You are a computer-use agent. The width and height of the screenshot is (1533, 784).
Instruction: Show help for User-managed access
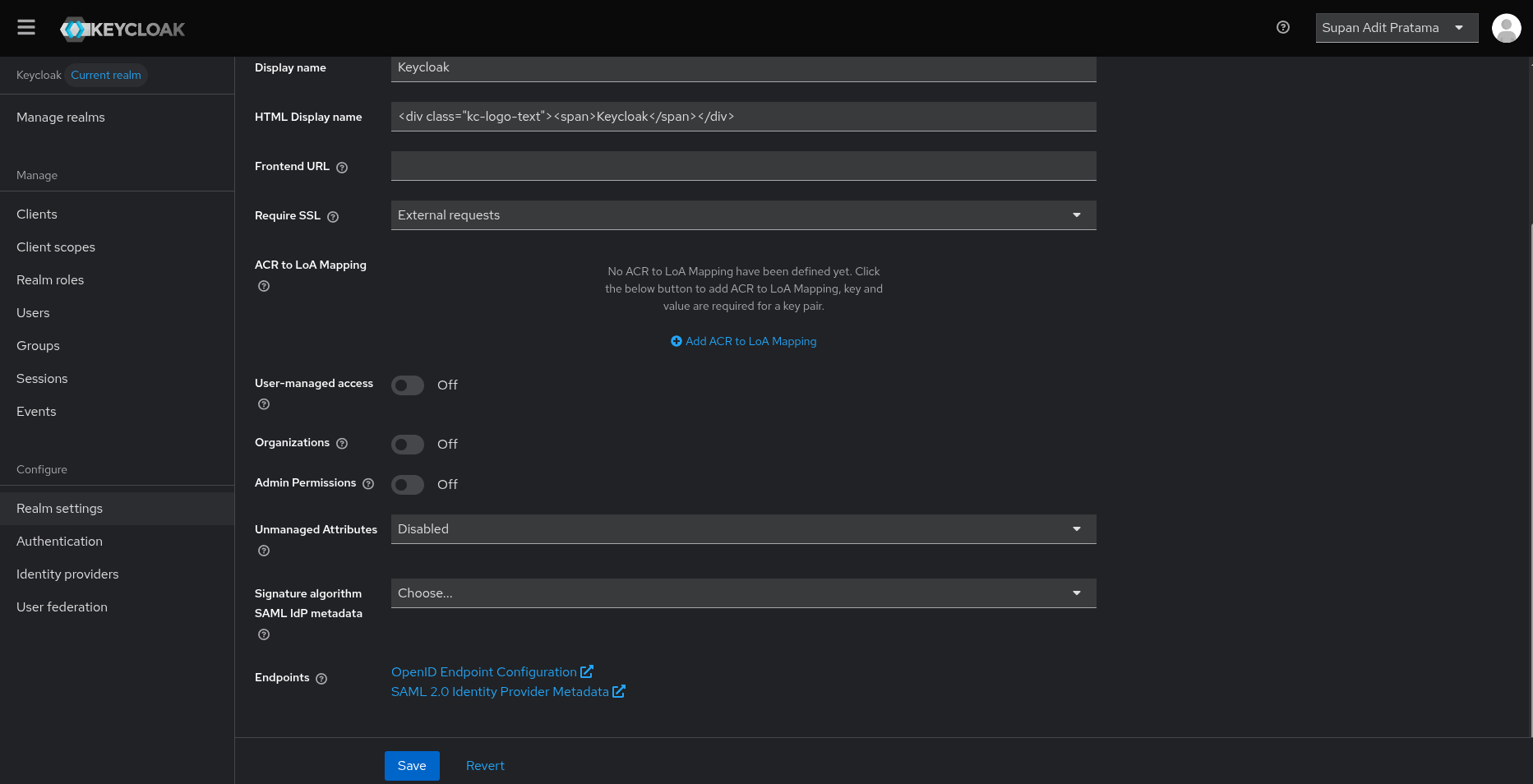(264, 404)
